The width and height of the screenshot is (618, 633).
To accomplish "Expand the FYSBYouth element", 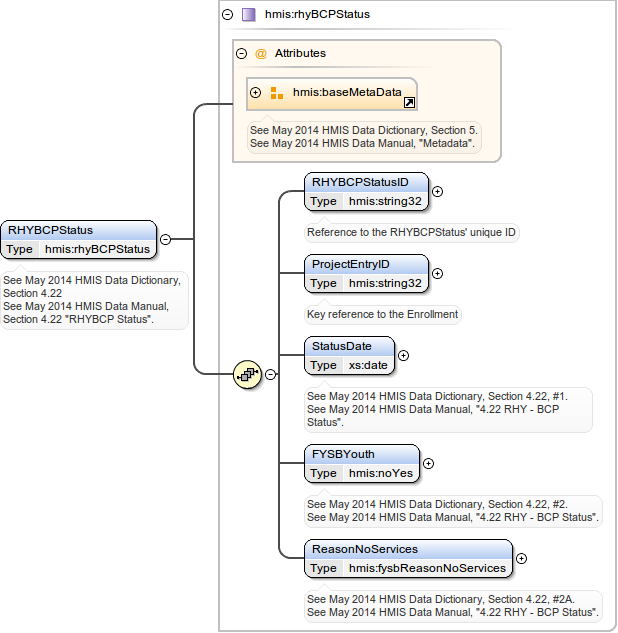I will click(428, 463).
